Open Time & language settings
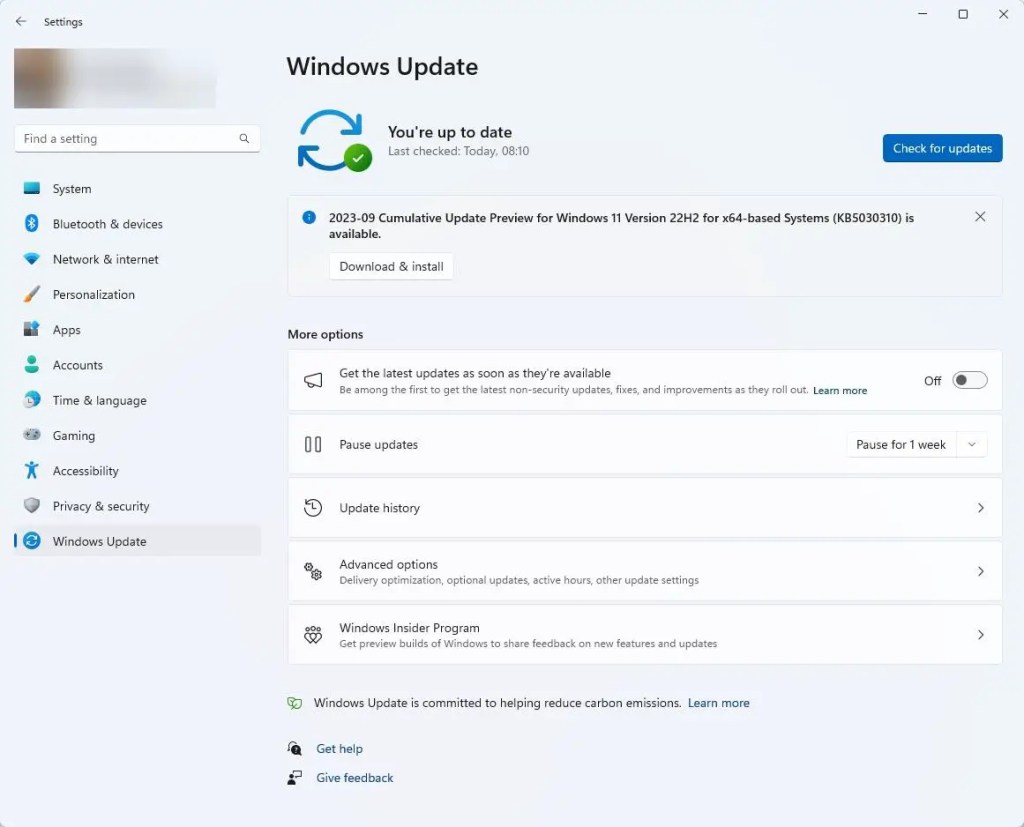The height and width of the screenshot is (827, 1024). coord(137,400)
